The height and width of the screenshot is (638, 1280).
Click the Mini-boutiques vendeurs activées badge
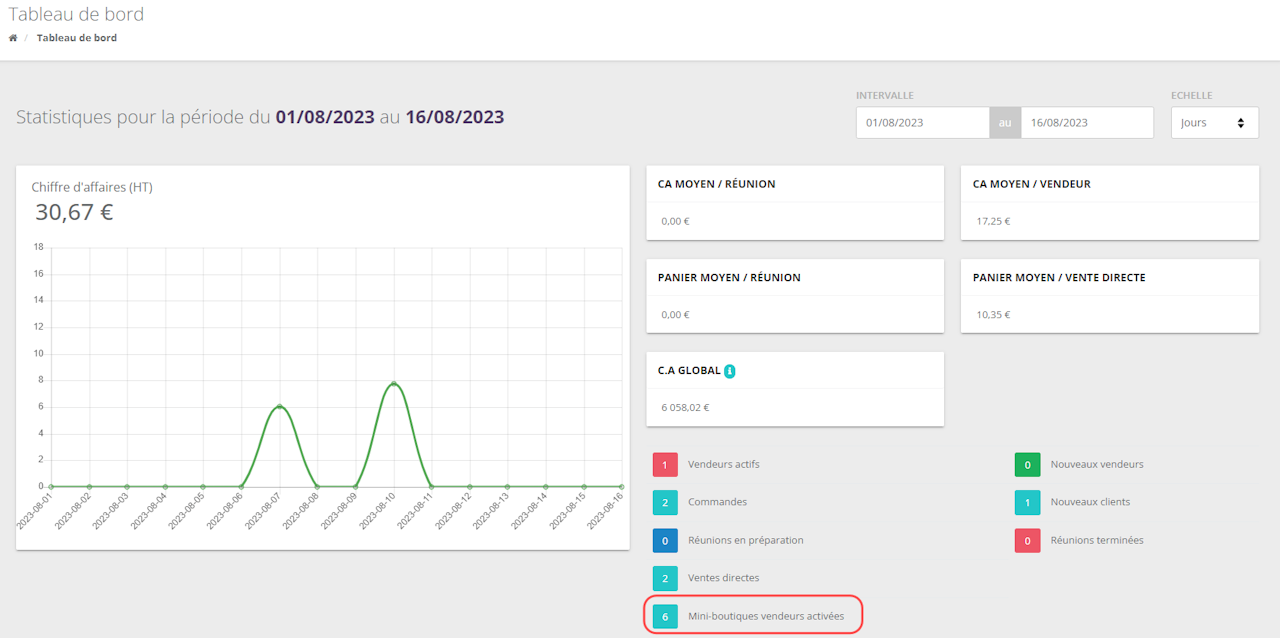(665, 617)
